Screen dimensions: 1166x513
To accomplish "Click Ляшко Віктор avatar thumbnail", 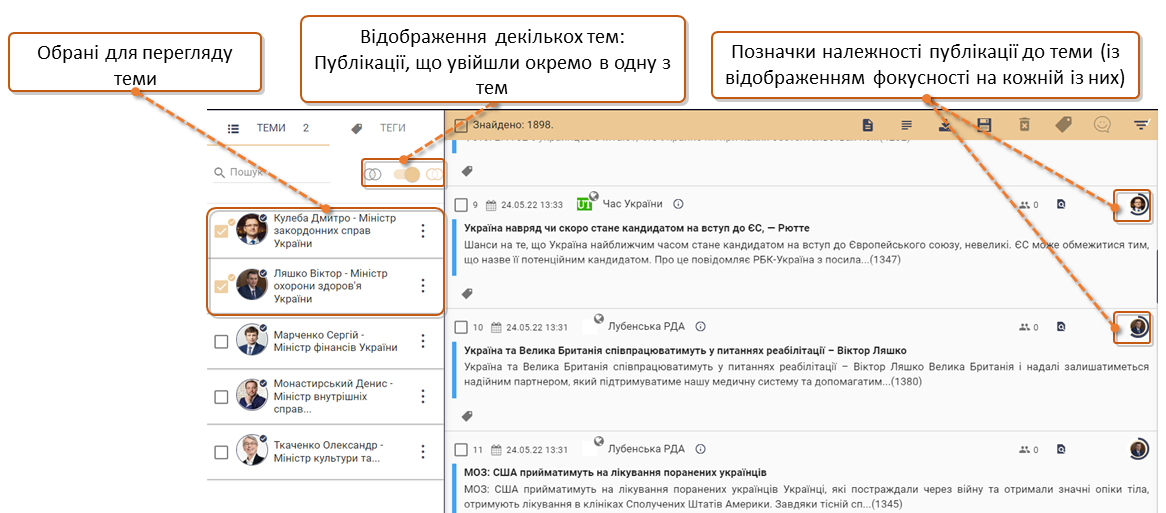I will 251,285.
